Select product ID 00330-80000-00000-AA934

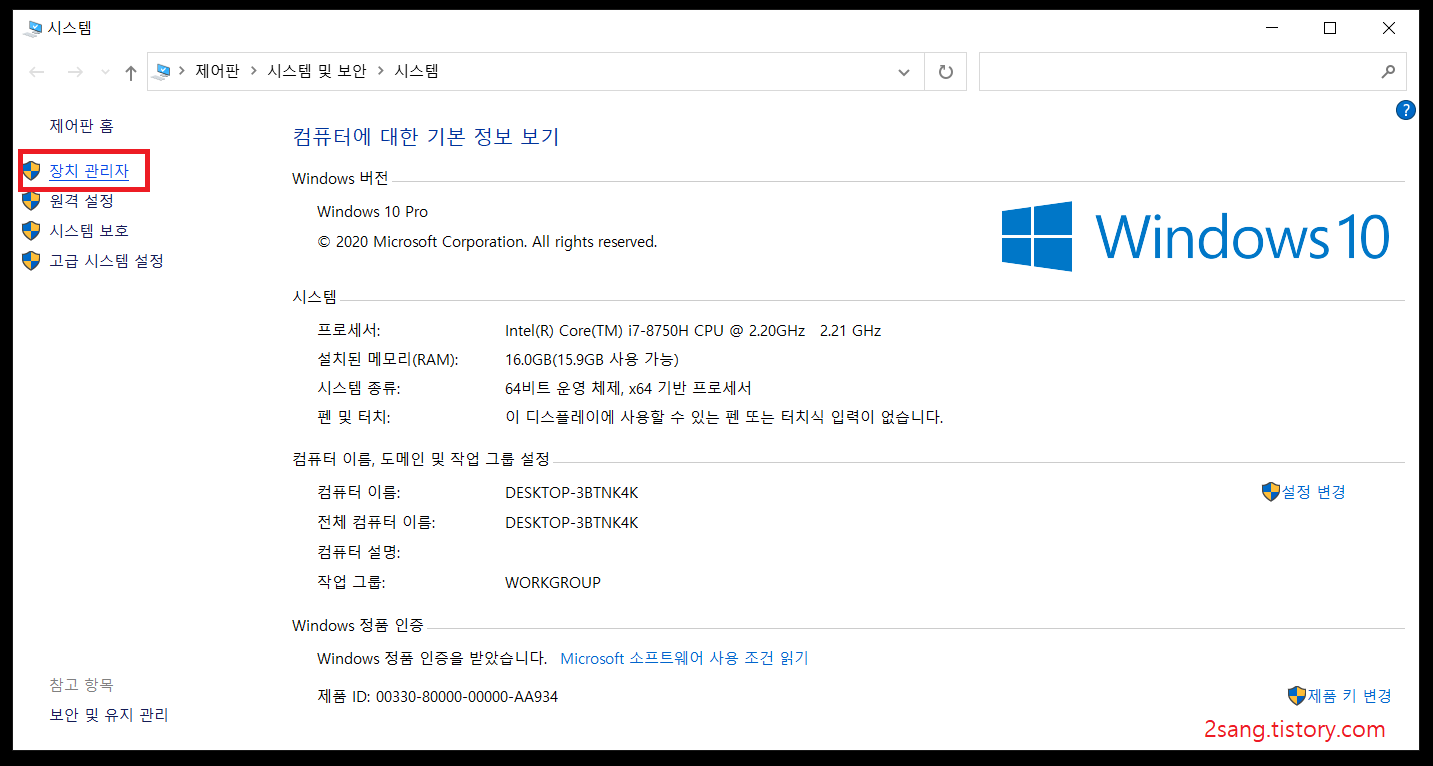467,696
